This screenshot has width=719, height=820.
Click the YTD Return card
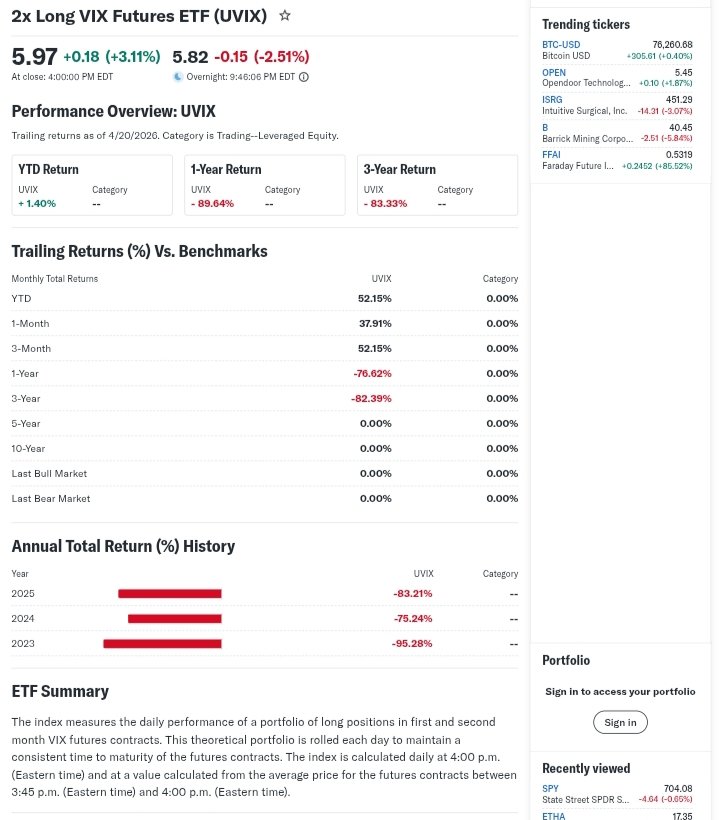pos(92,185)
